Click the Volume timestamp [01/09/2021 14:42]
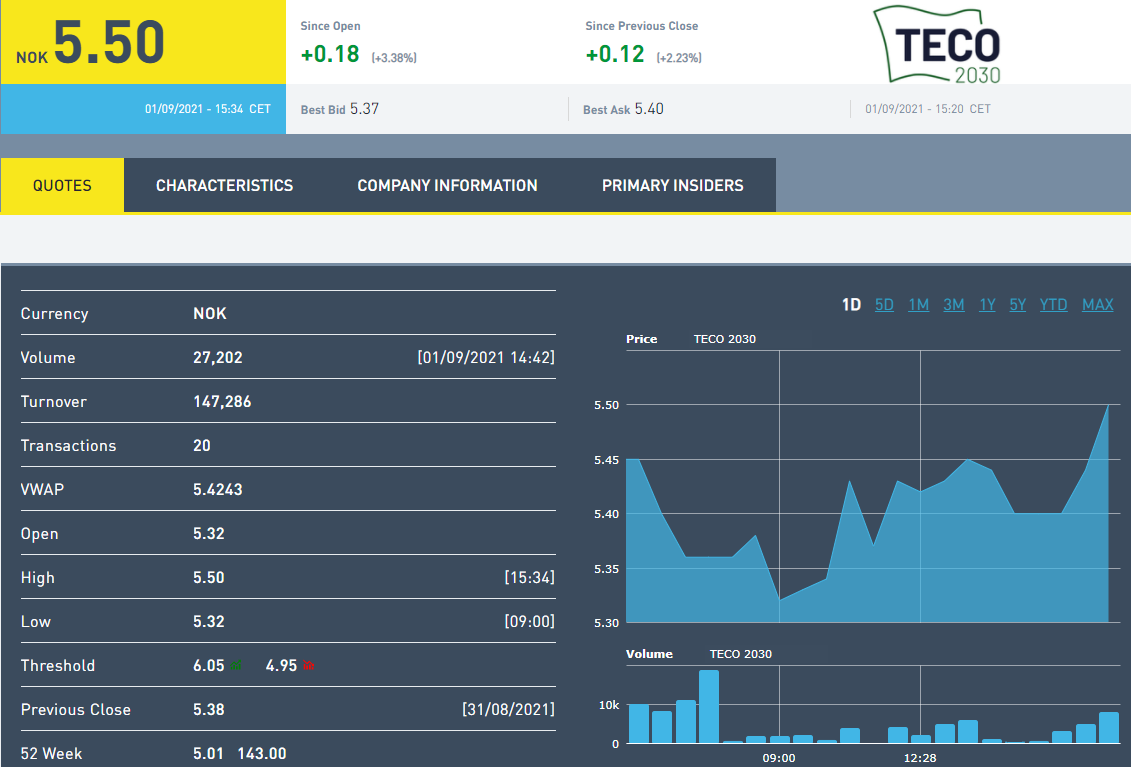 point(486,358)
